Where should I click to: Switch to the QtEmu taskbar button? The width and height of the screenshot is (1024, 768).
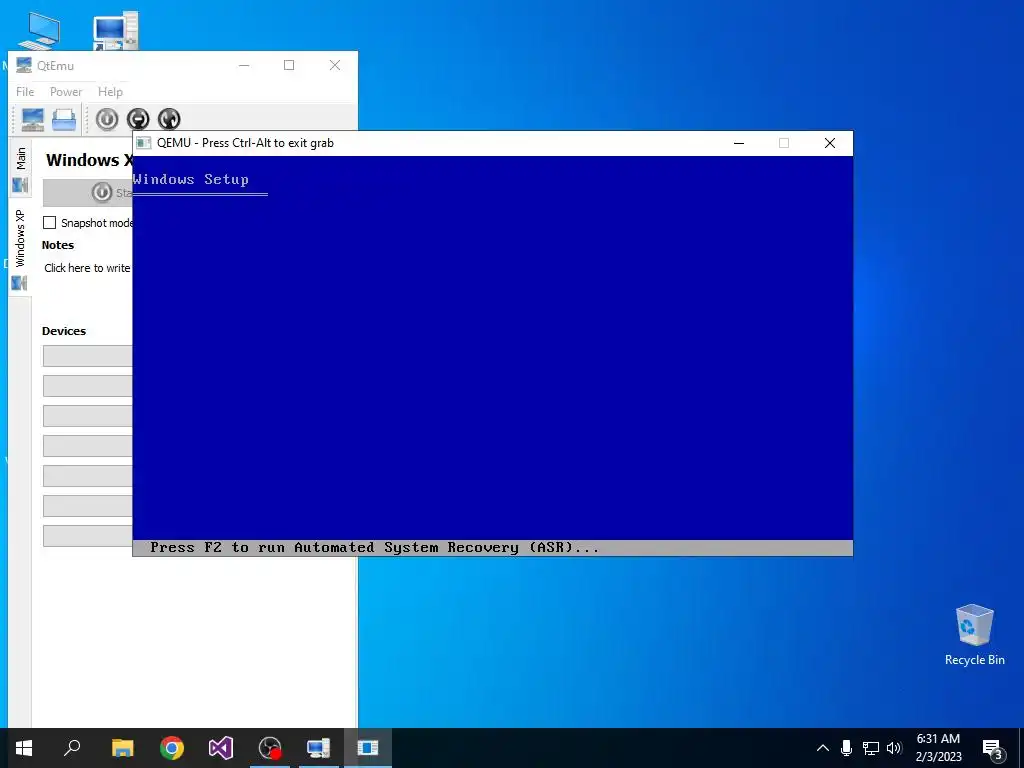(319, 748)
